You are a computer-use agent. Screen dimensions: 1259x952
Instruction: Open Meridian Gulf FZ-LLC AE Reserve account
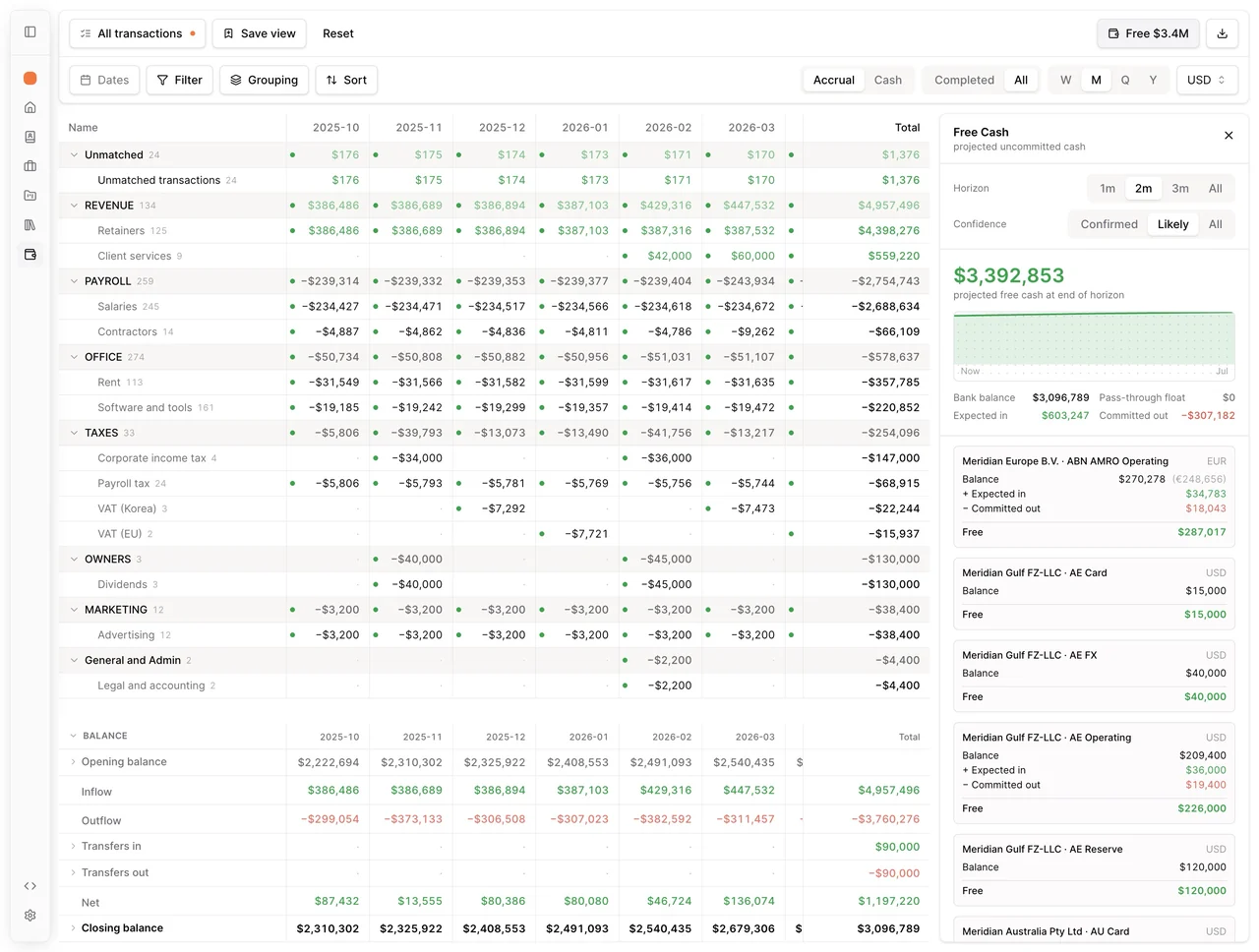[1094, 870]
